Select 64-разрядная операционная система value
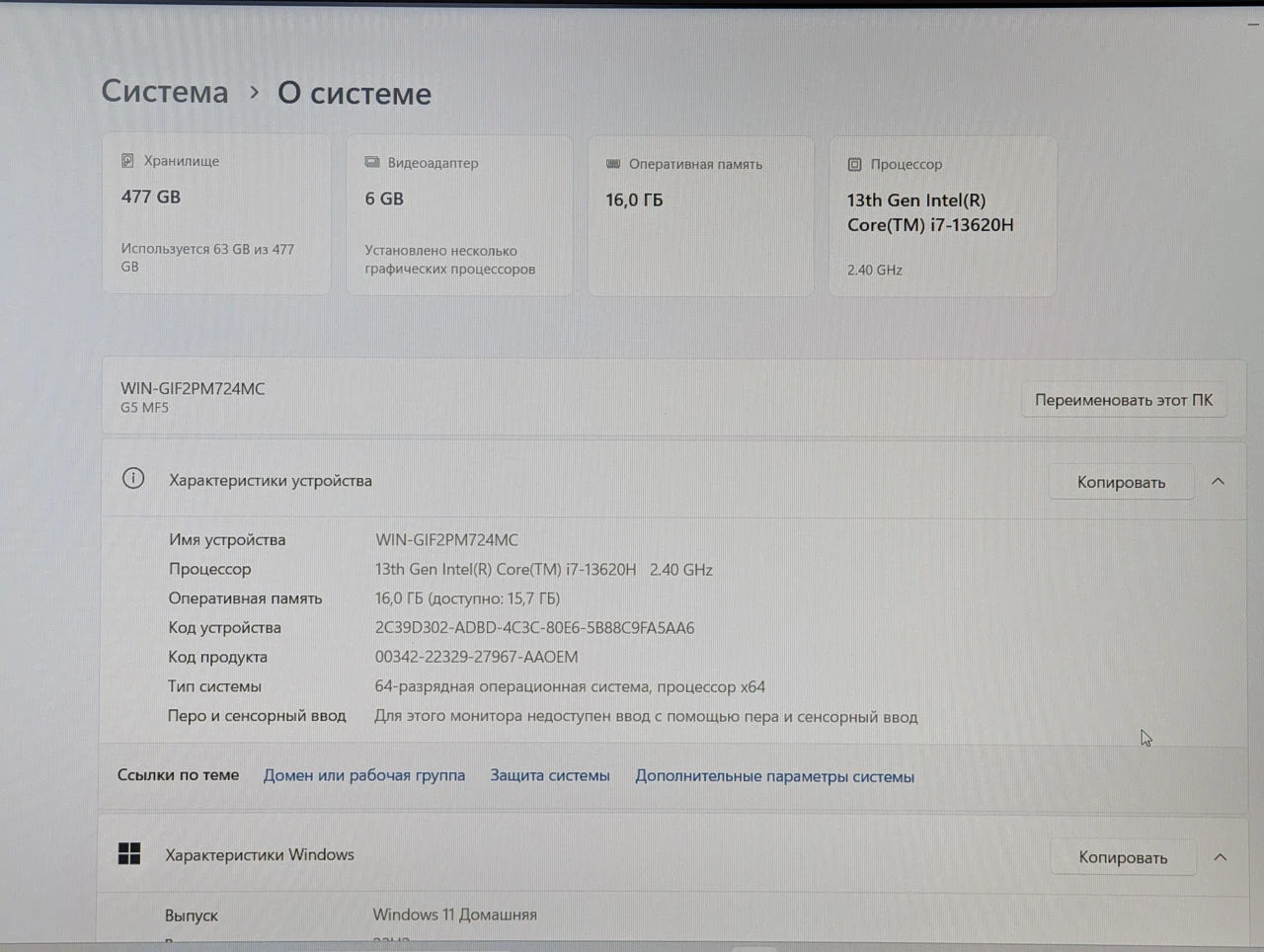This screenshot has width=1264, height=952. click(570, 686)
